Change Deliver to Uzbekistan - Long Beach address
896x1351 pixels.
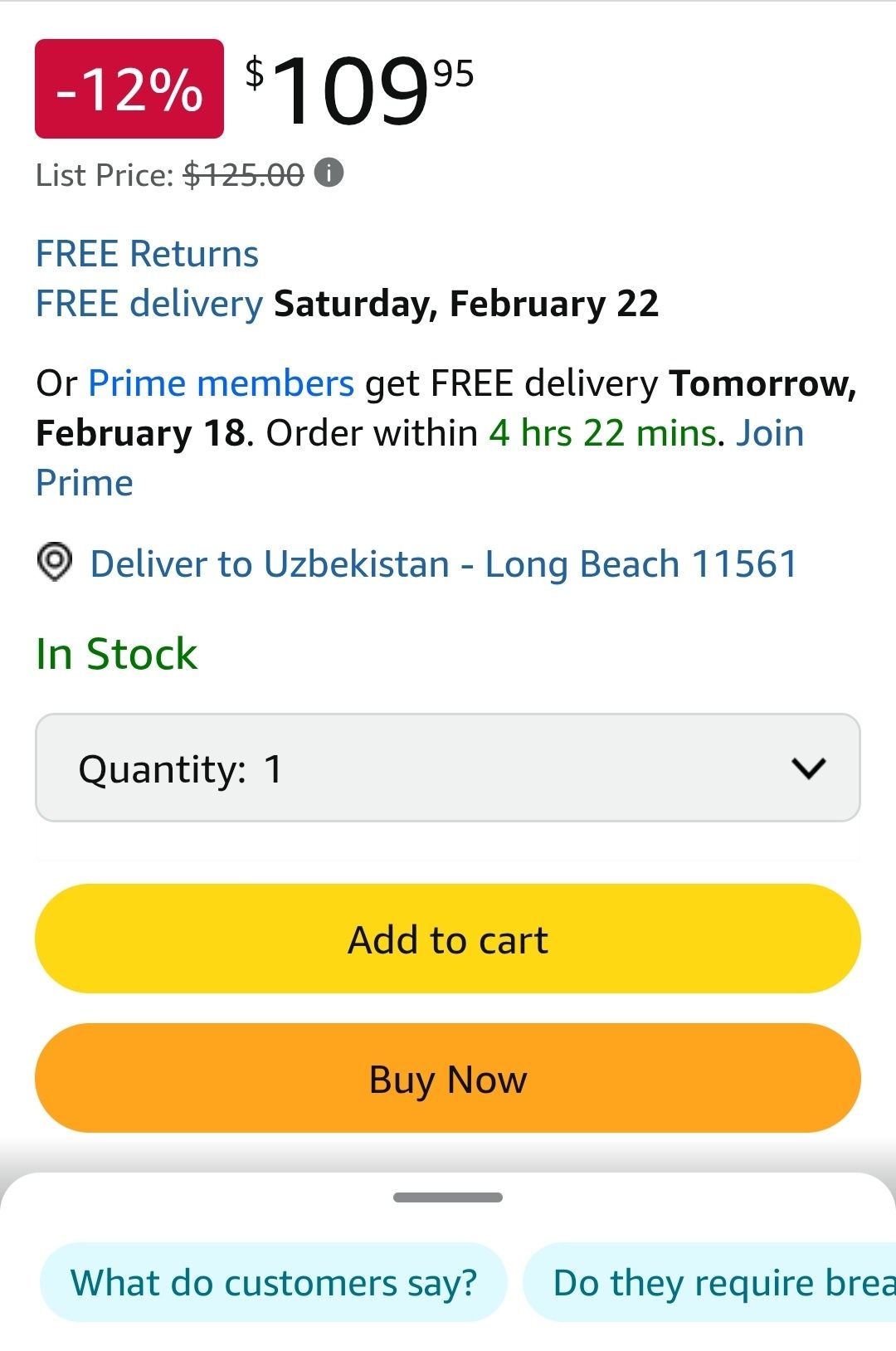coord(444,563)
